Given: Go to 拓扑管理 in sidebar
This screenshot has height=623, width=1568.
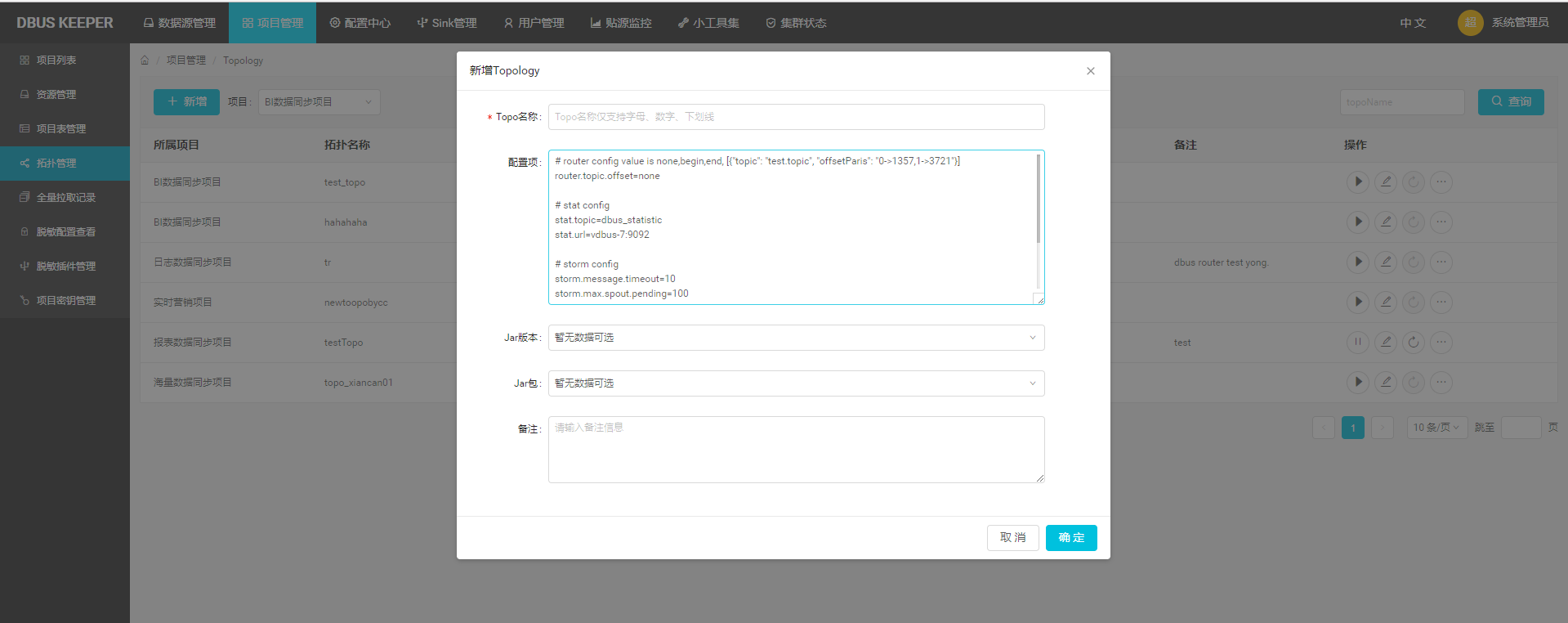Looking at the screenshot, I should tap(65, 164).
